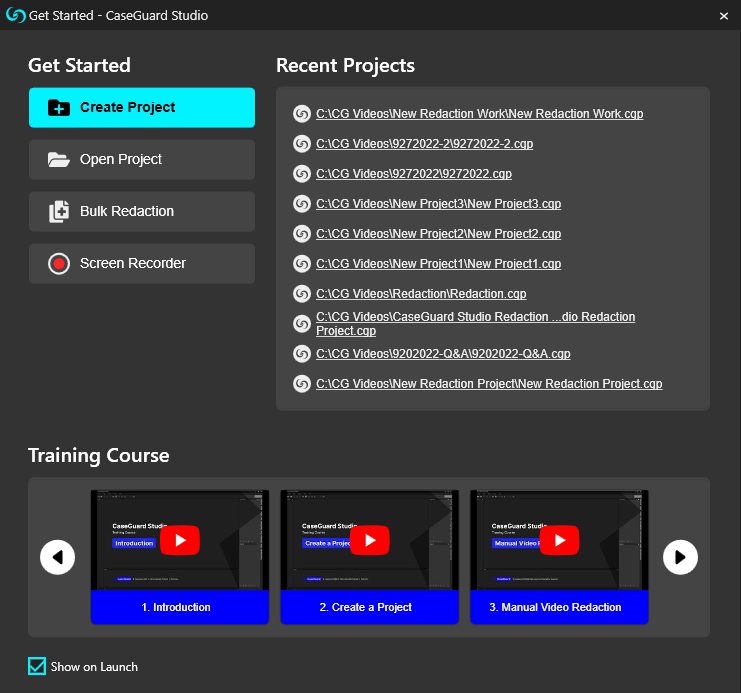
Task: Click the Create Project button
Action: pyautogui.click(x=142, y=107)
